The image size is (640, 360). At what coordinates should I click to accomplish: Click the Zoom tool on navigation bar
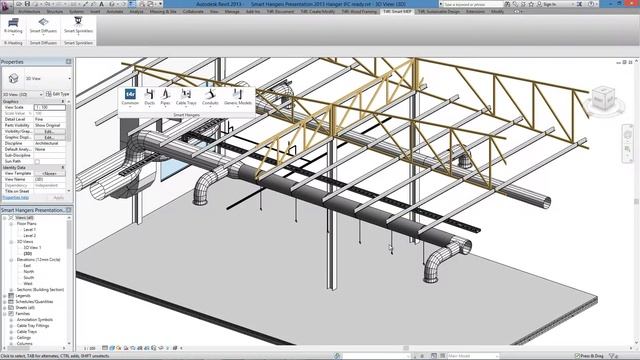(x=628, y=150)
